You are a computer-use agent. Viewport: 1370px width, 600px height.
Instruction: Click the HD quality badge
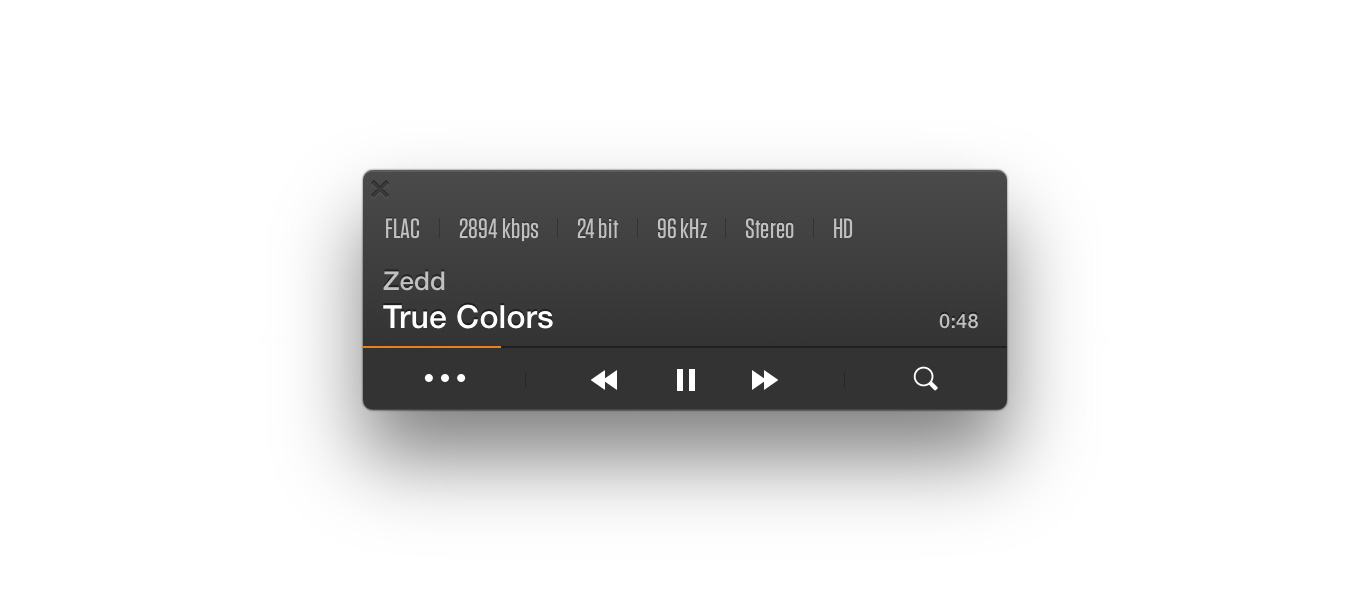843,229
